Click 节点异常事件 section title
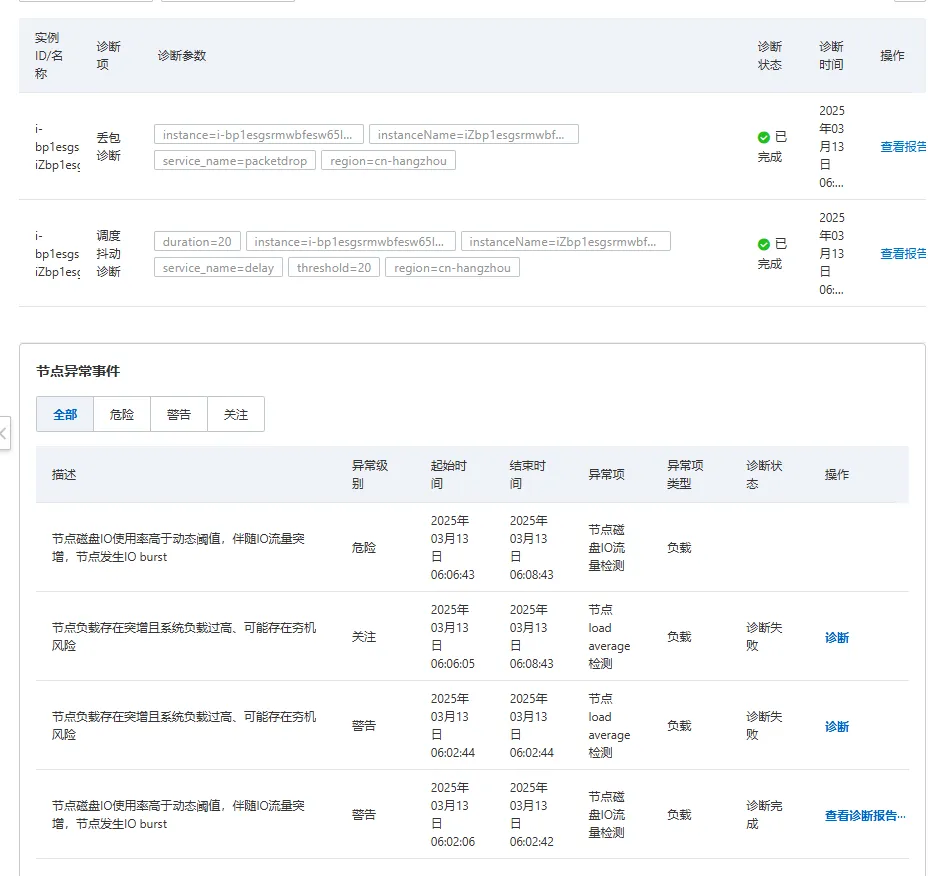The height and width of the screenshot is (876, 928). tap(78, 371)
